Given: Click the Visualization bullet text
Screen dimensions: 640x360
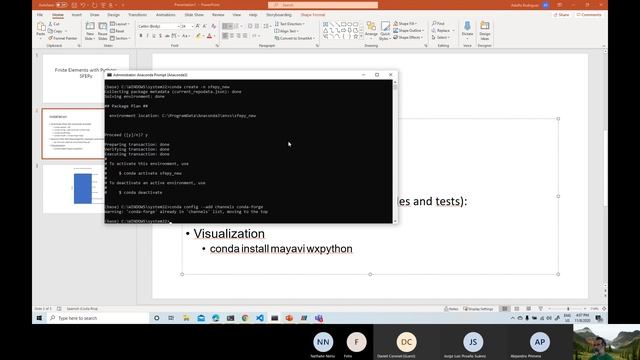Looking at the screenshot, I should click(x=229, y=233).
